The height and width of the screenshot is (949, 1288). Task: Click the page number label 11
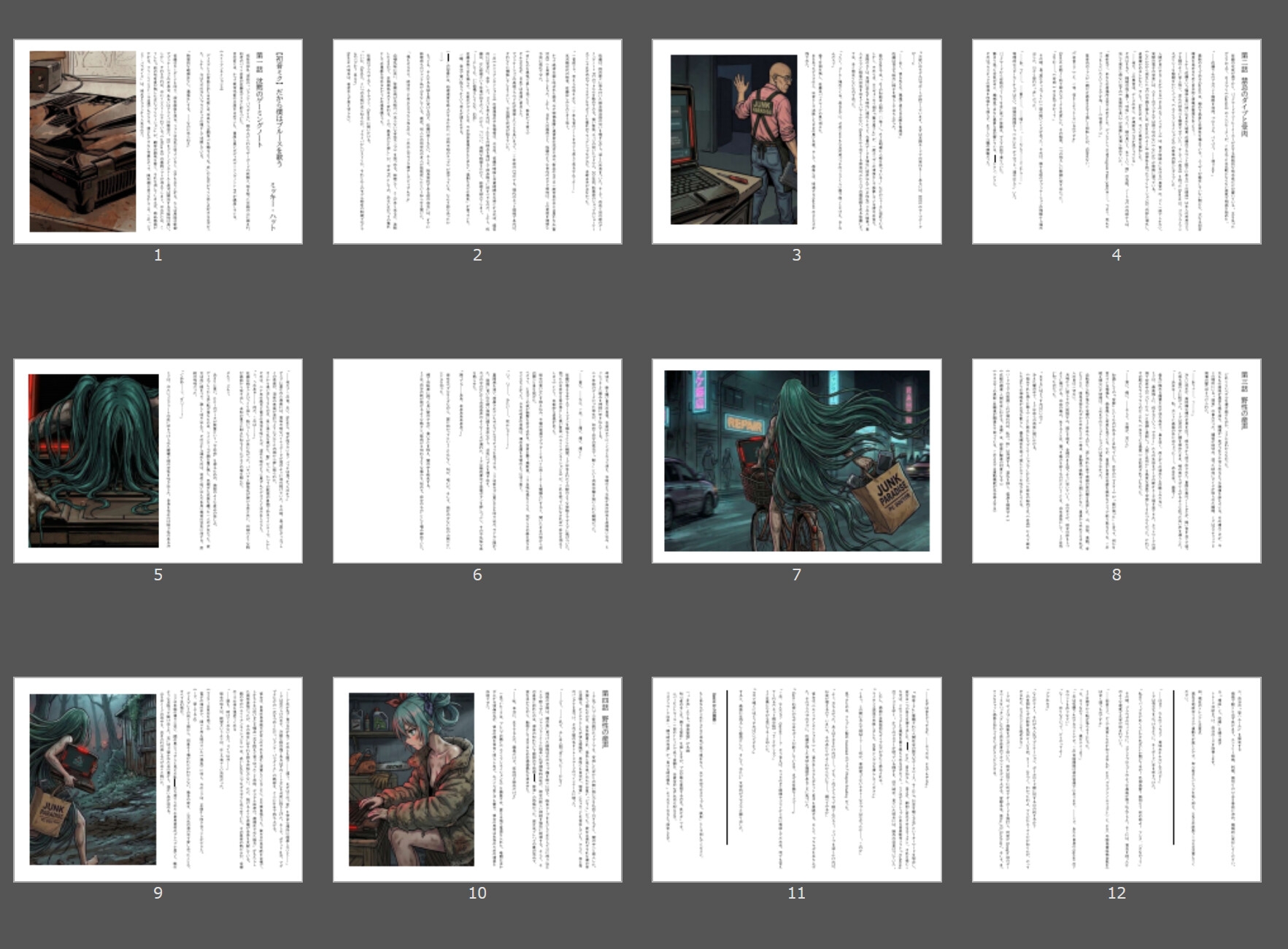pos(796,893)
